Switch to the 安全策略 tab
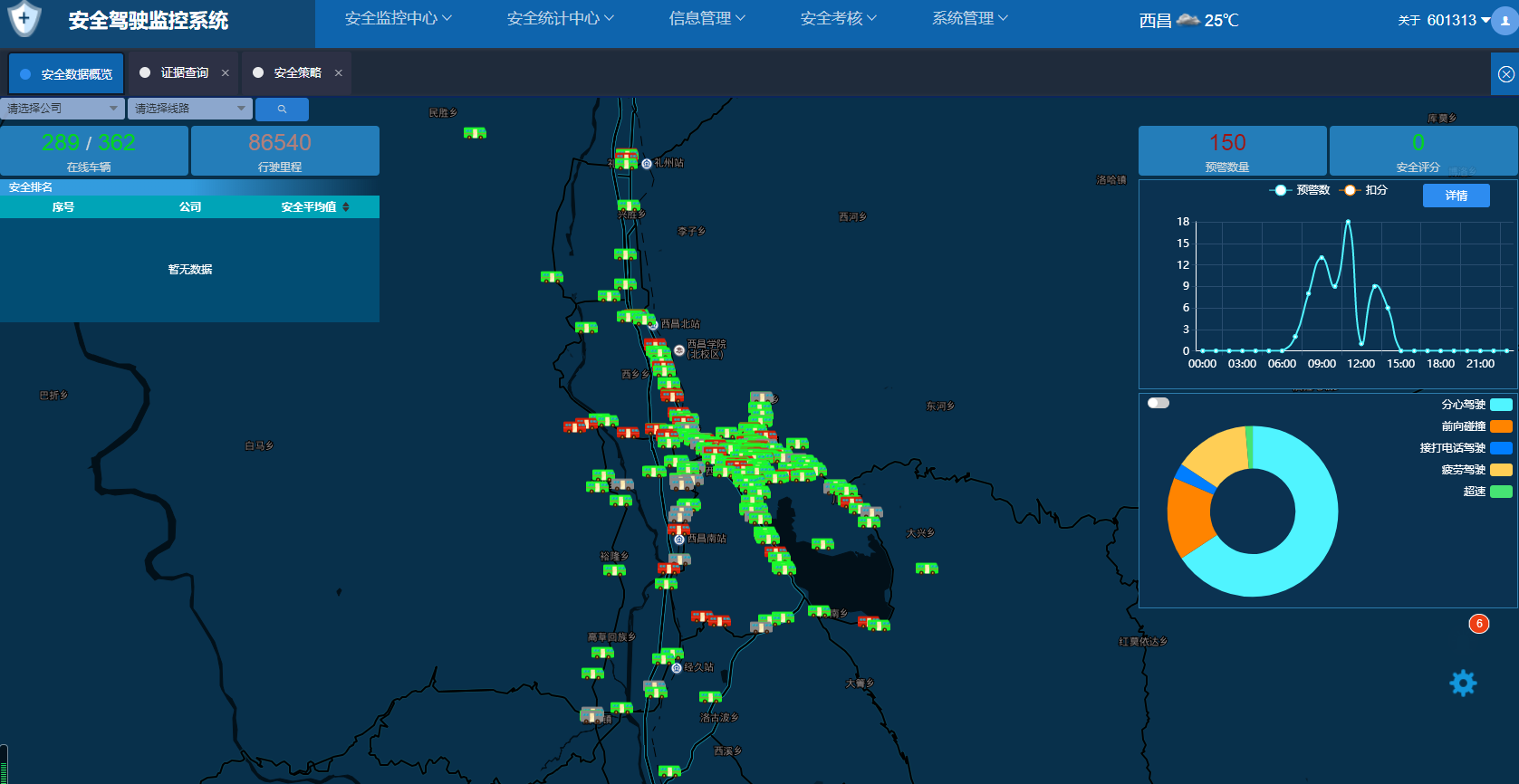The width and height of the screenshot is (1519, 784). [297, 72]
